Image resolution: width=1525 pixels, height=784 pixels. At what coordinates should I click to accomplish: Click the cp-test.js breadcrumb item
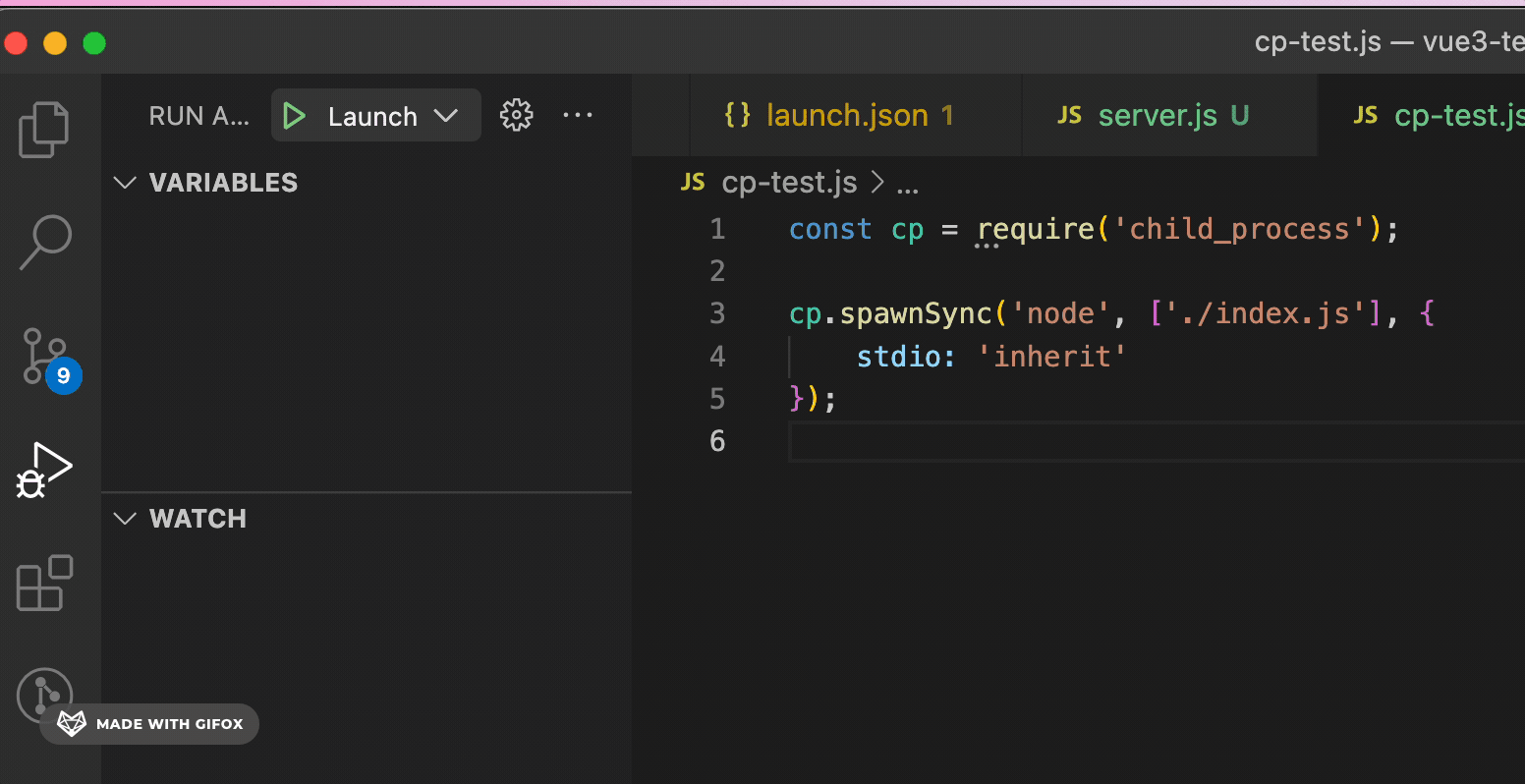click(x=789, y=183)
